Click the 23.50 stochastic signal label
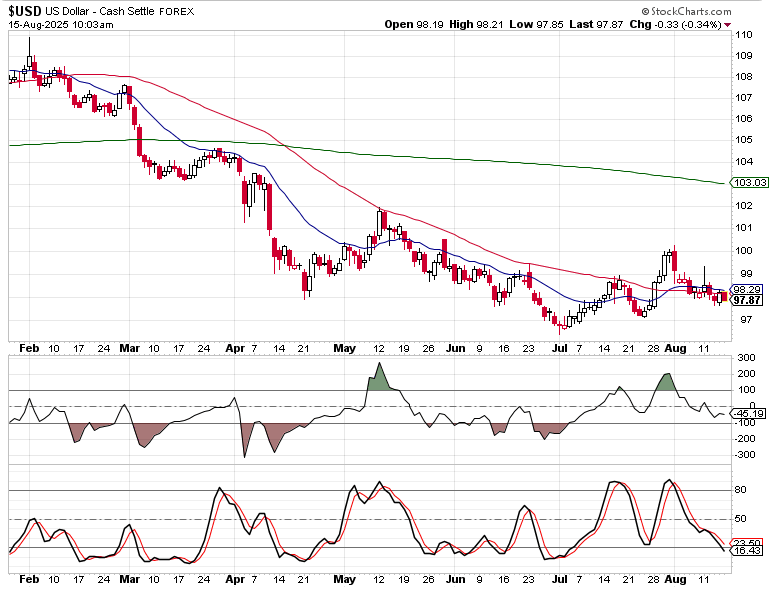Screen dimensions: 771x589 tap(747, 543)
